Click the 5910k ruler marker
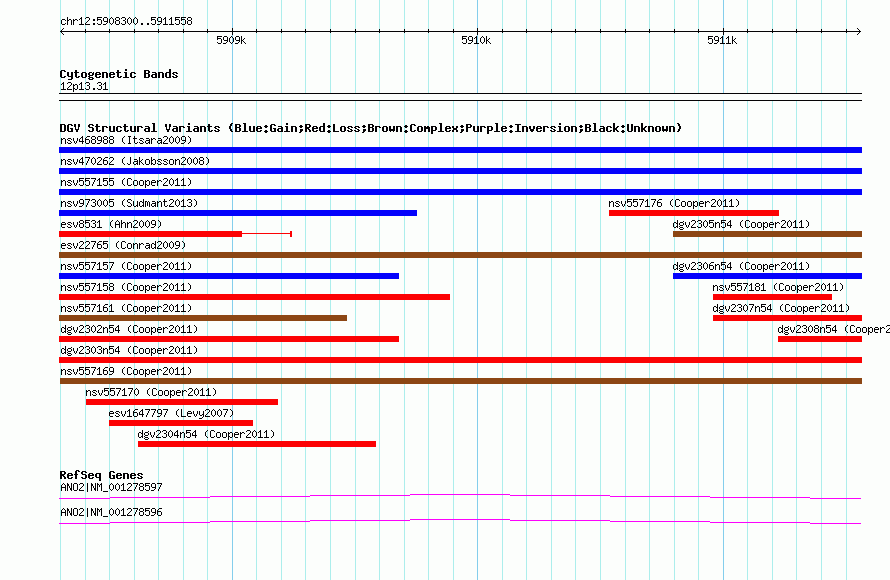This screenshot has width=890, height=580. pyautogui.click(x=476, y=40)
